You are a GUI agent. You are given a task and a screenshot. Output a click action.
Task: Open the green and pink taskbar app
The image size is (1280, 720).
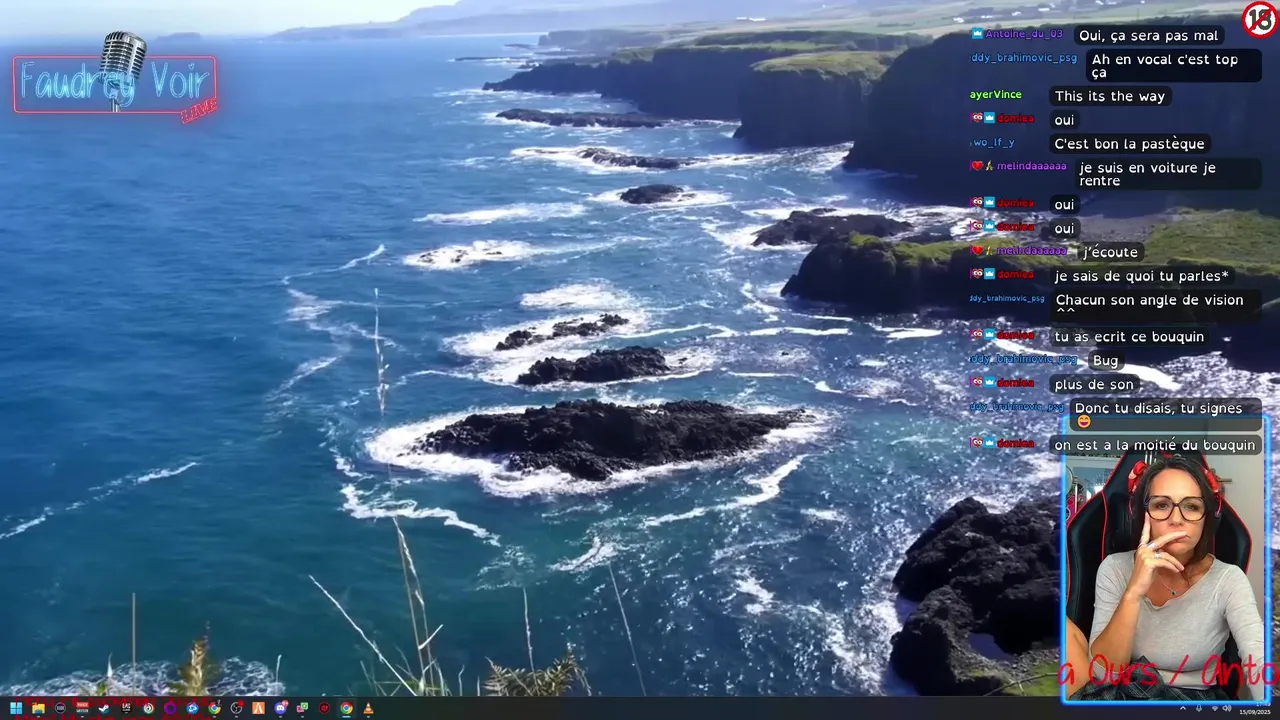302,708
